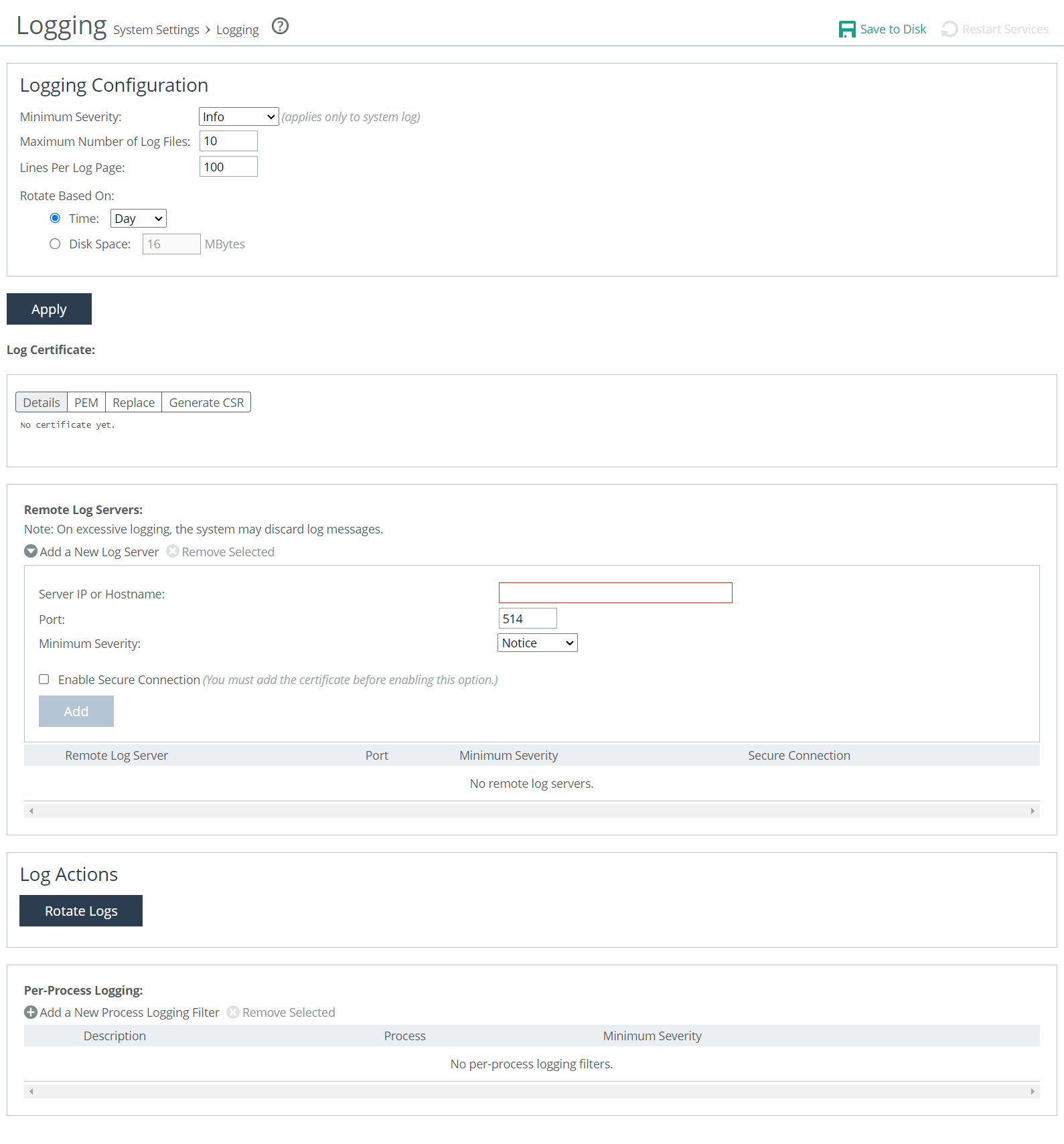Click Remove Selected icon under Per-Process Logging

click(x=233, y=1012)
